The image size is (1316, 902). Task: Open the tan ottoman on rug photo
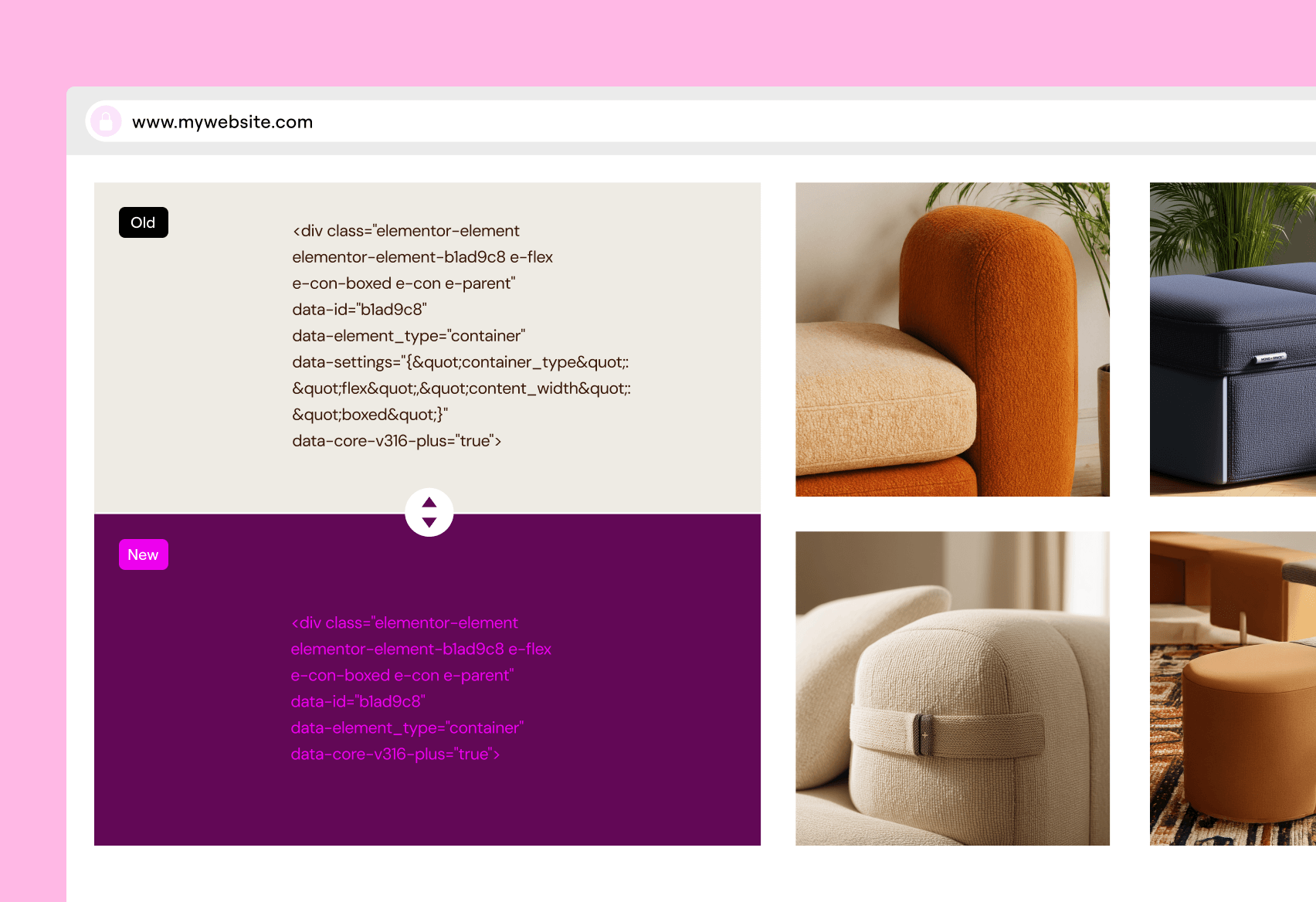[1233, 688]
